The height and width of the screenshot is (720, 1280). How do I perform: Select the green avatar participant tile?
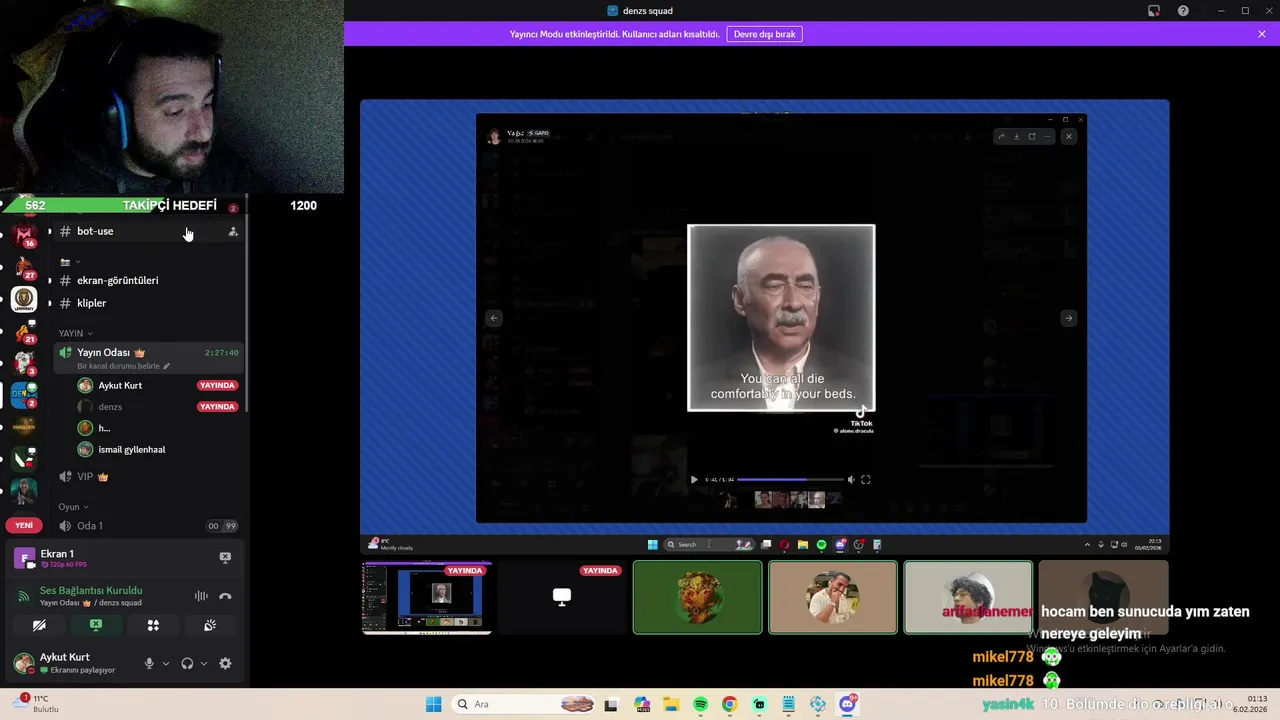697,597
